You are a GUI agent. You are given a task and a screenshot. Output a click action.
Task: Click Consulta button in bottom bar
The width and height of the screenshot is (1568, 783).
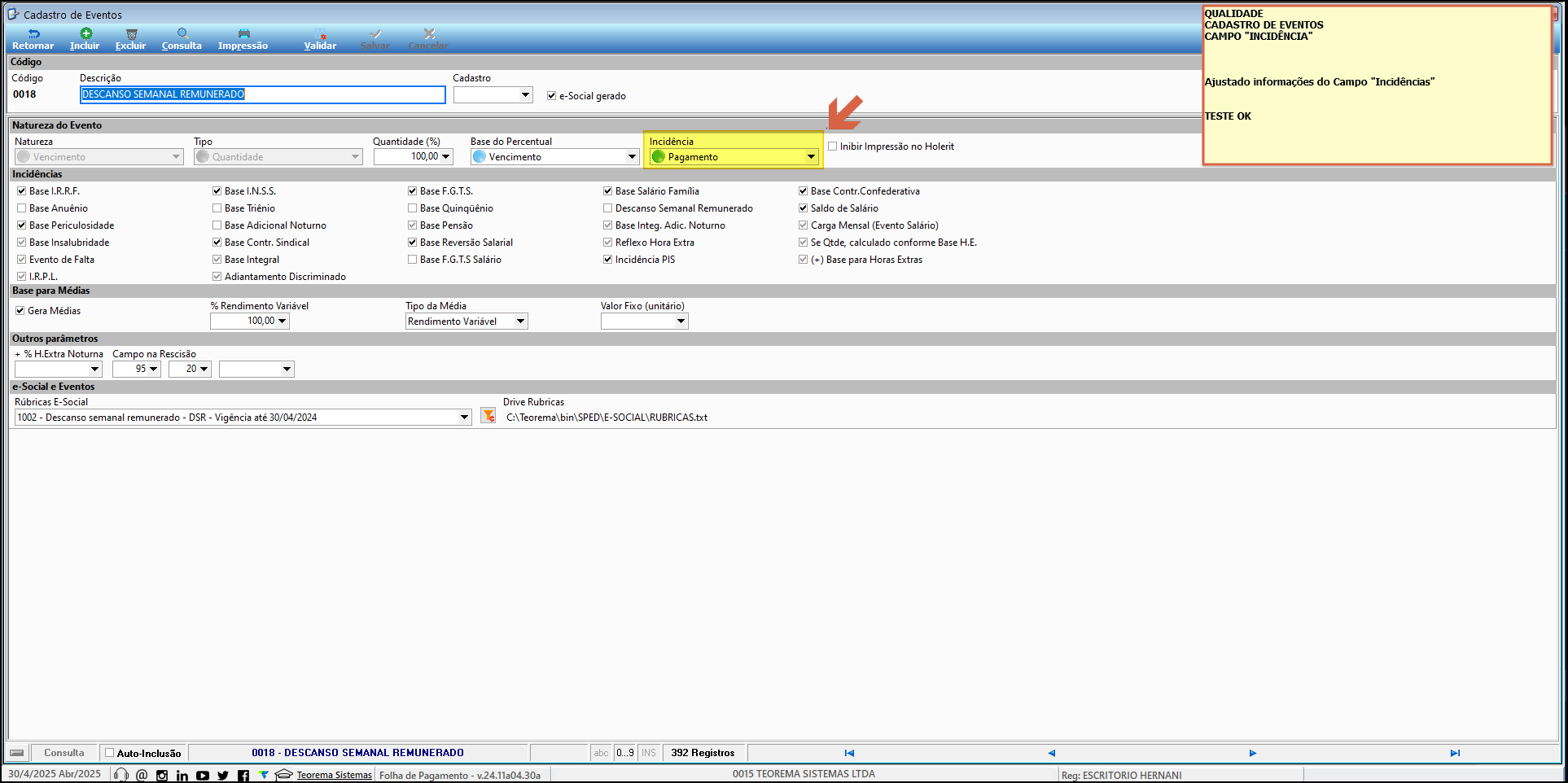click(x=64, y=753)
